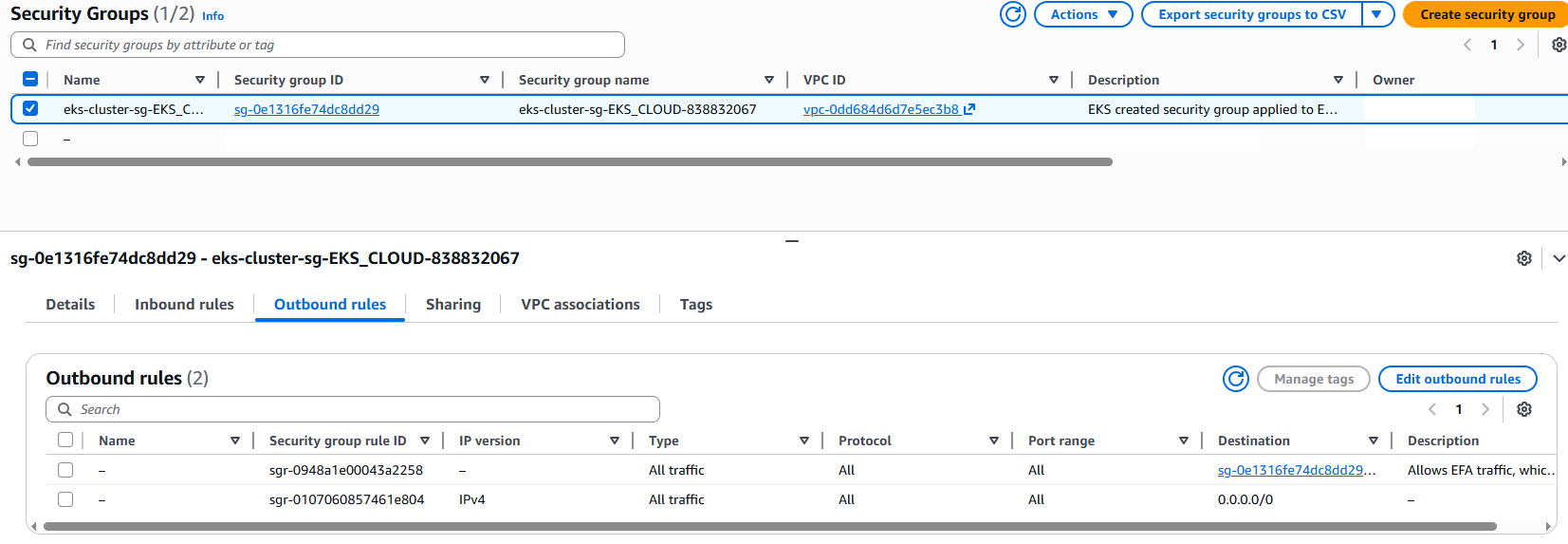1568x544 pixels.
Task: Refresh the outbound rules table
Action: coord(1235,379)
